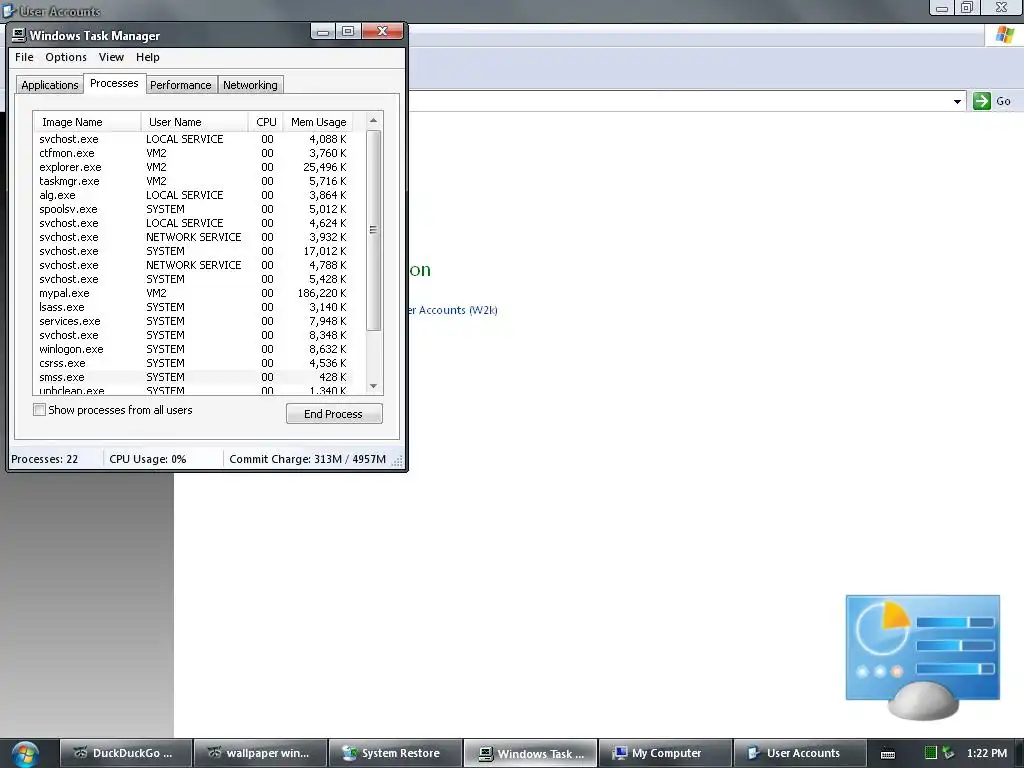Screen dimensions: 1024x768
Task: Click inside the User Accounts address field
Action: pyautogui.click(x=679, y=101)
